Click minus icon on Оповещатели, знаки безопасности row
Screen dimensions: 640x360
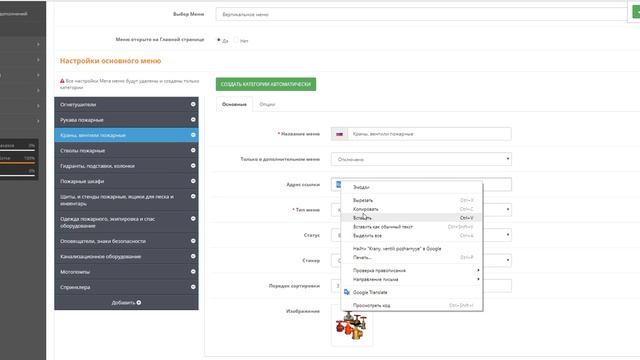tap(193, 241)
